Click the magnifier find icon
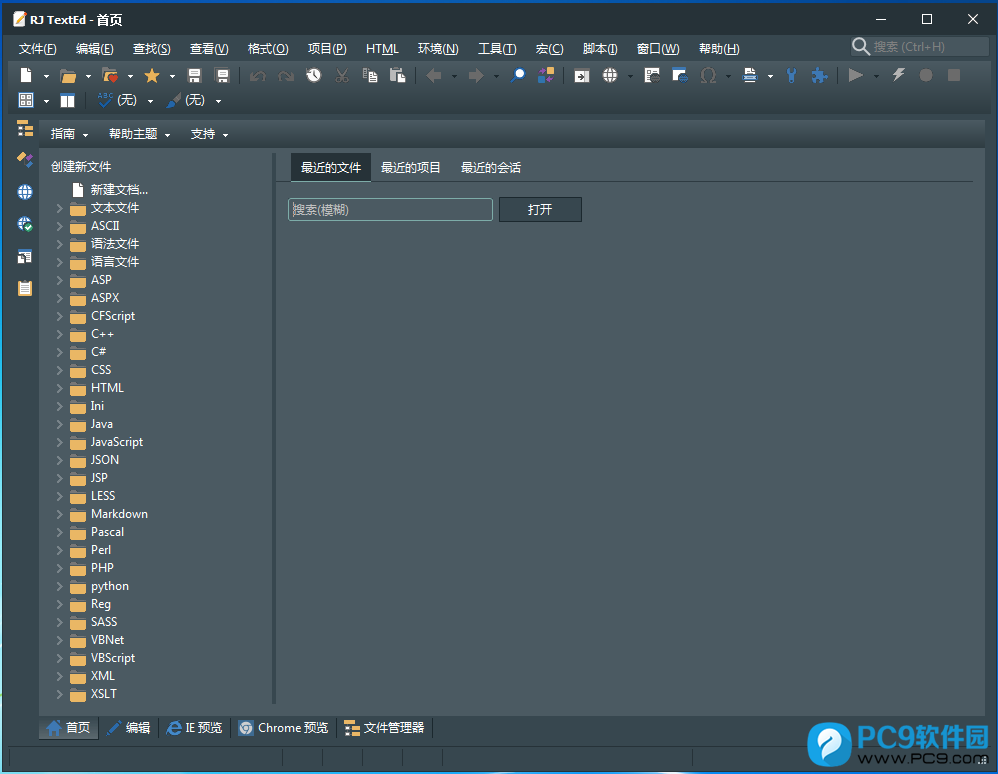 [518, 75]
